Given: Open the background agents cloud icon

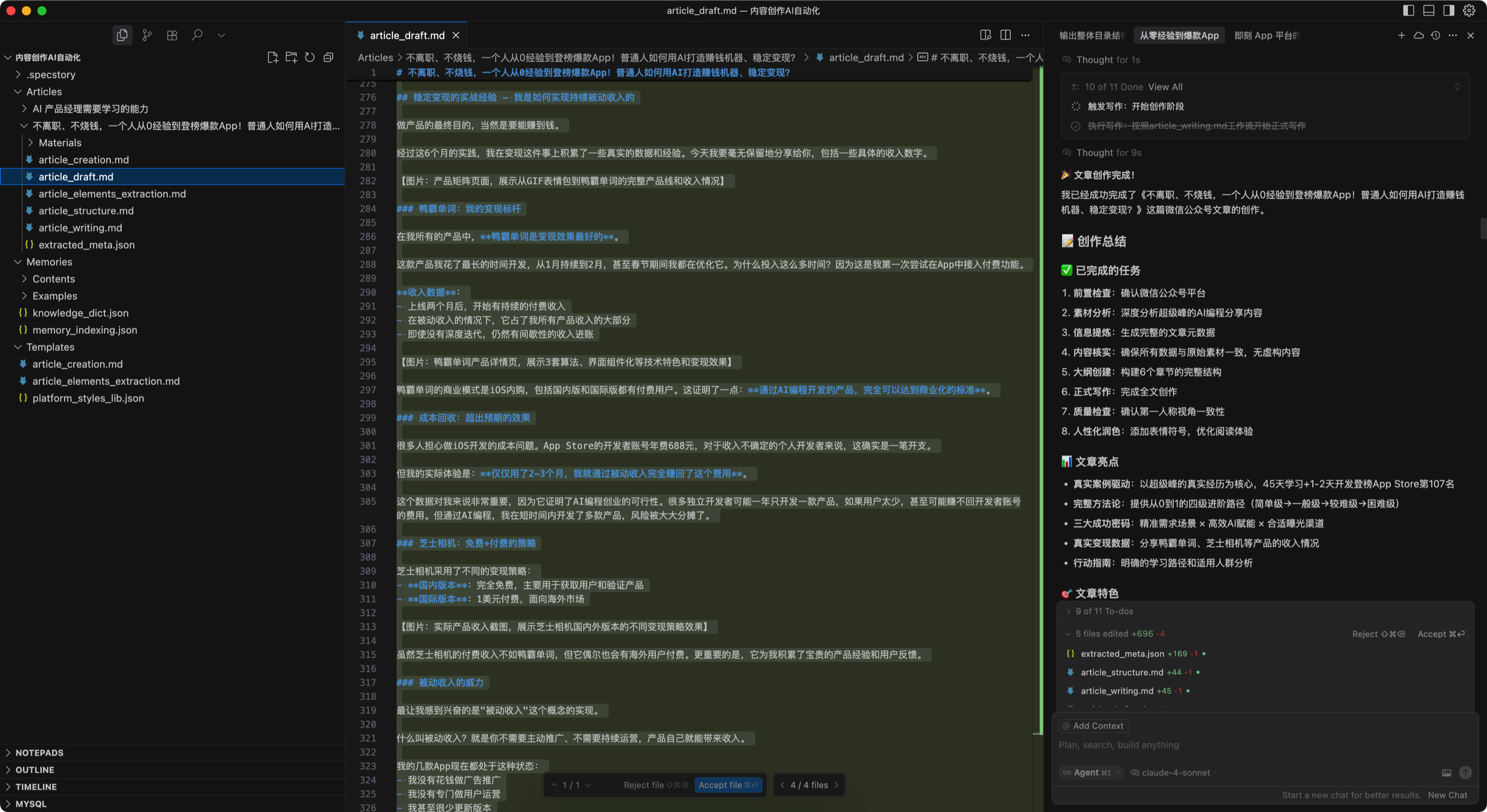Looking at the screenshot, I should click(1419, 35).
